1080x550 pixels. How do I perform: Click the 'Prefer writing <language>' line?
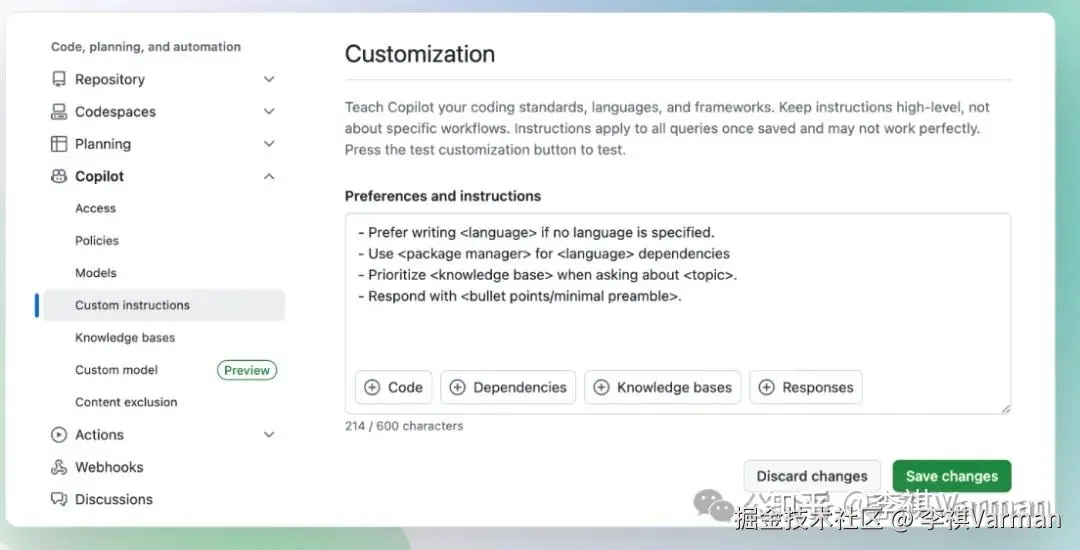pos(537,233)
